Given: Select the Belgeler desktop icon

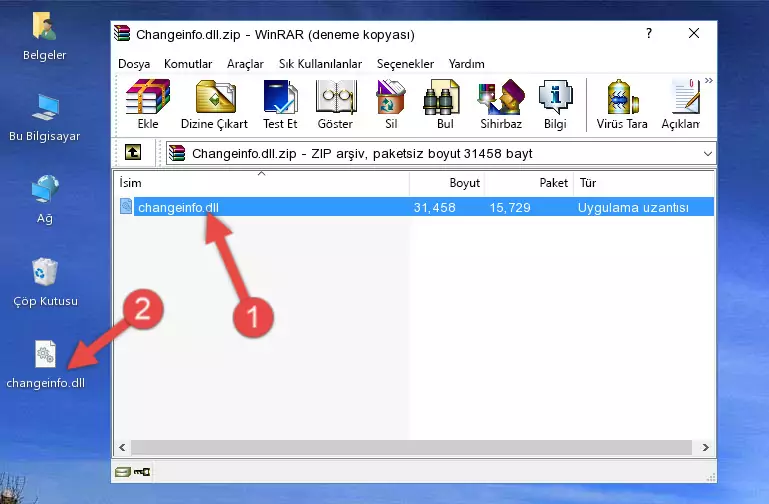Looking at the screenshot, I should pos(45,38).
